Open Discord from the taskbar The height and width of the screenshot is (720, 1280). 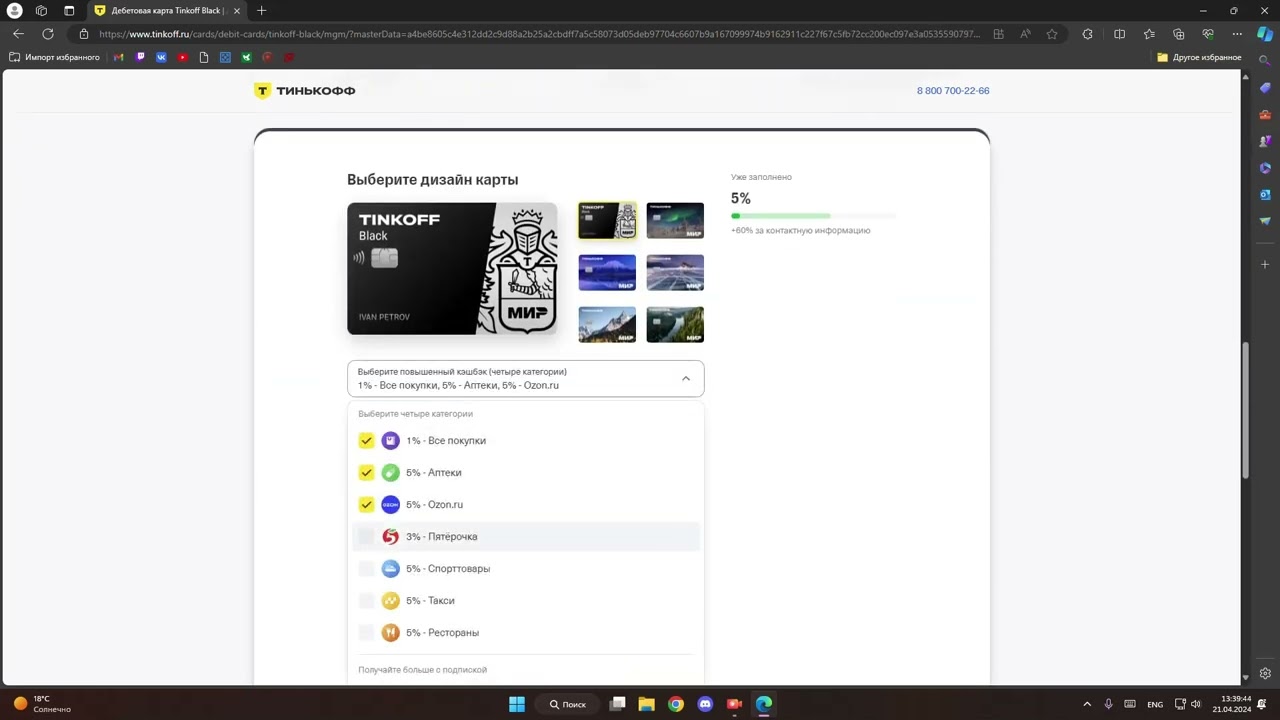point(705,704)
